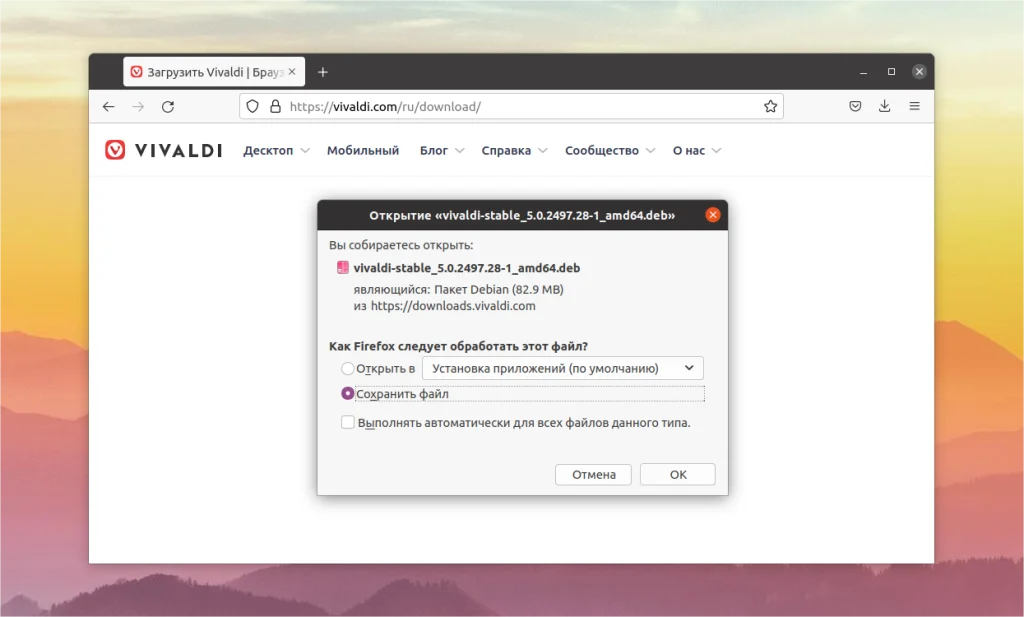Reload the vivaldi.com page

pos(168,105)
